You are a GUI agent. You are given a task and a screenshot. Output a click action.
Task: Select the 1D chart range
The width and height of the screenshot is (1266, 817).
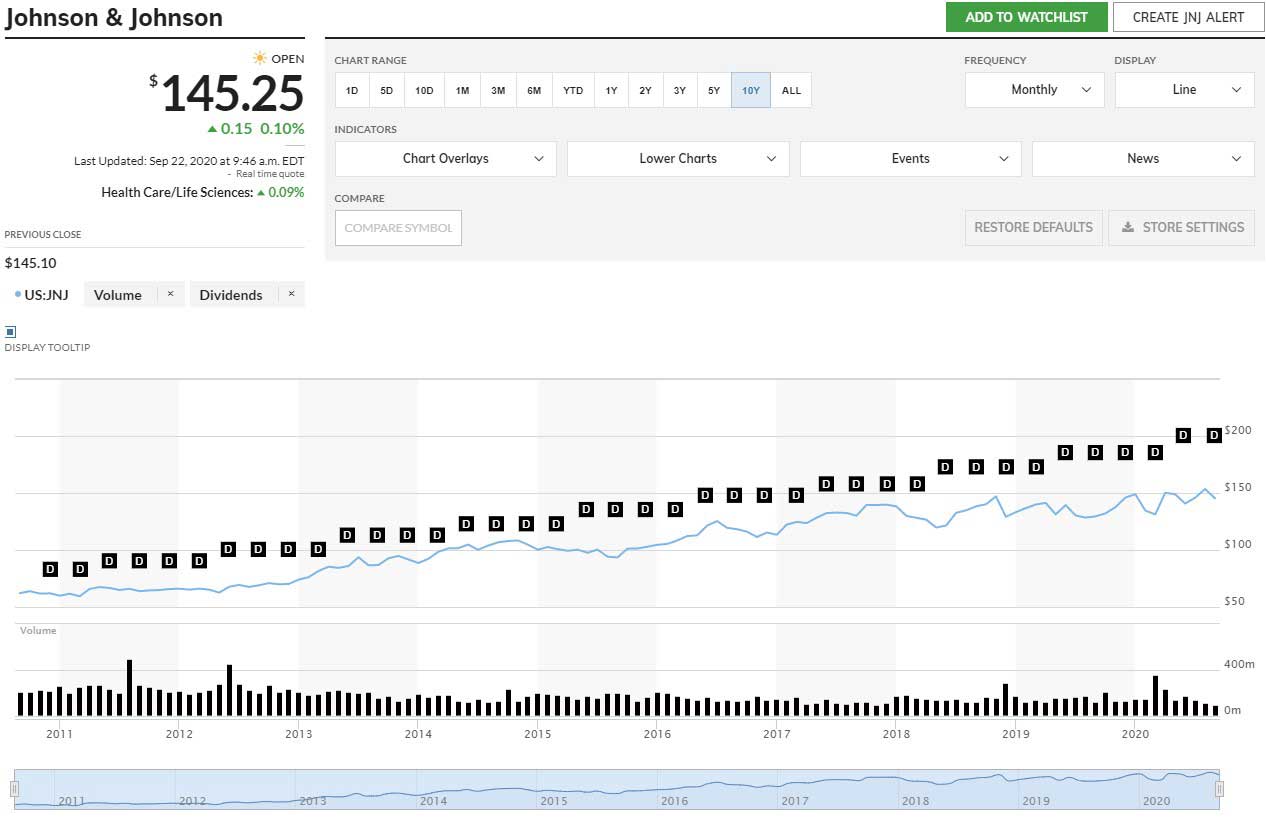point(352,90)
